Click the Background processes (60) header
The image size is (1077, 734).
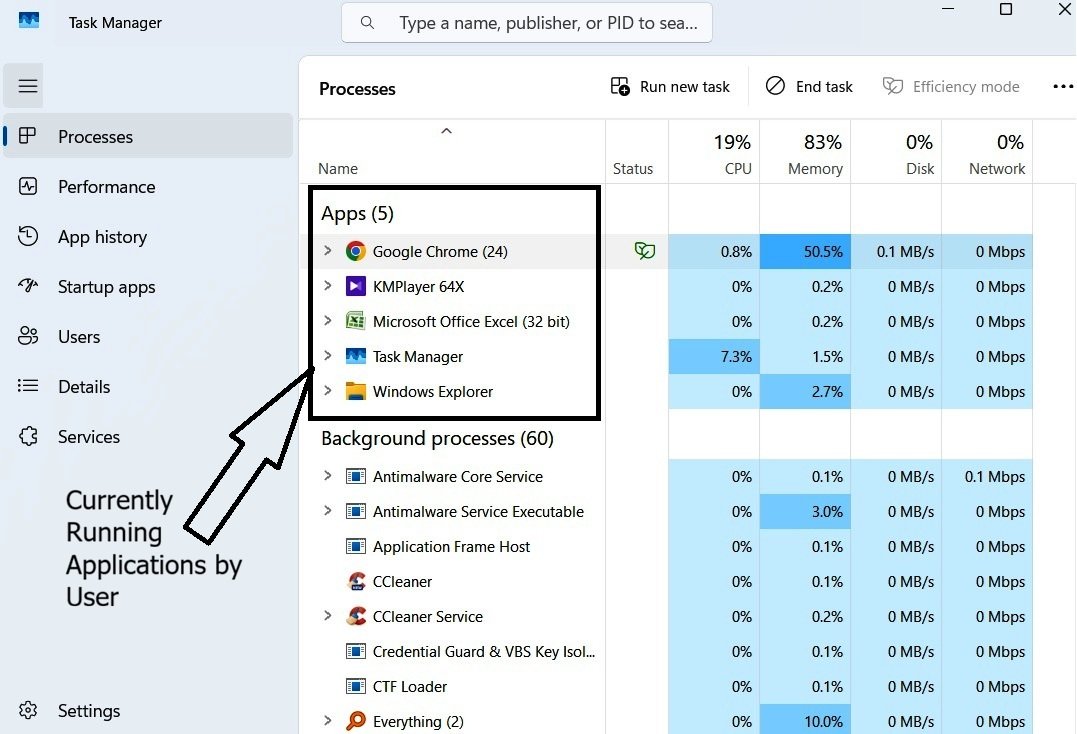[x=438, y=438]
